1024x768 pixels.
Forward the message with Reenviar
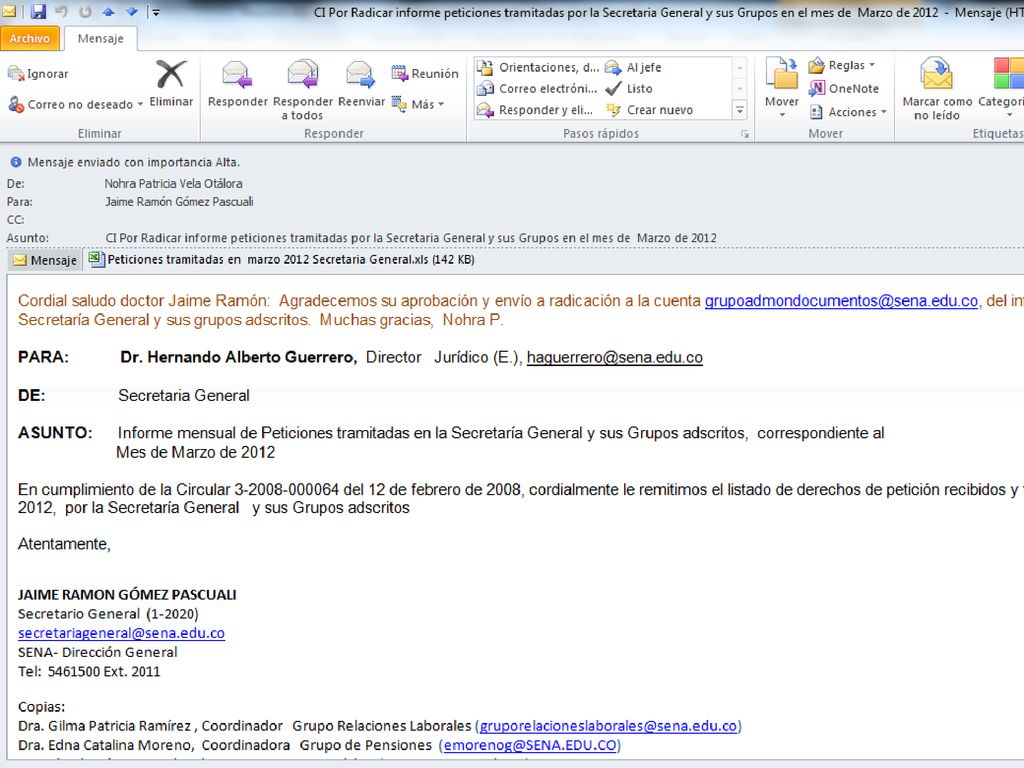[361, 84]
